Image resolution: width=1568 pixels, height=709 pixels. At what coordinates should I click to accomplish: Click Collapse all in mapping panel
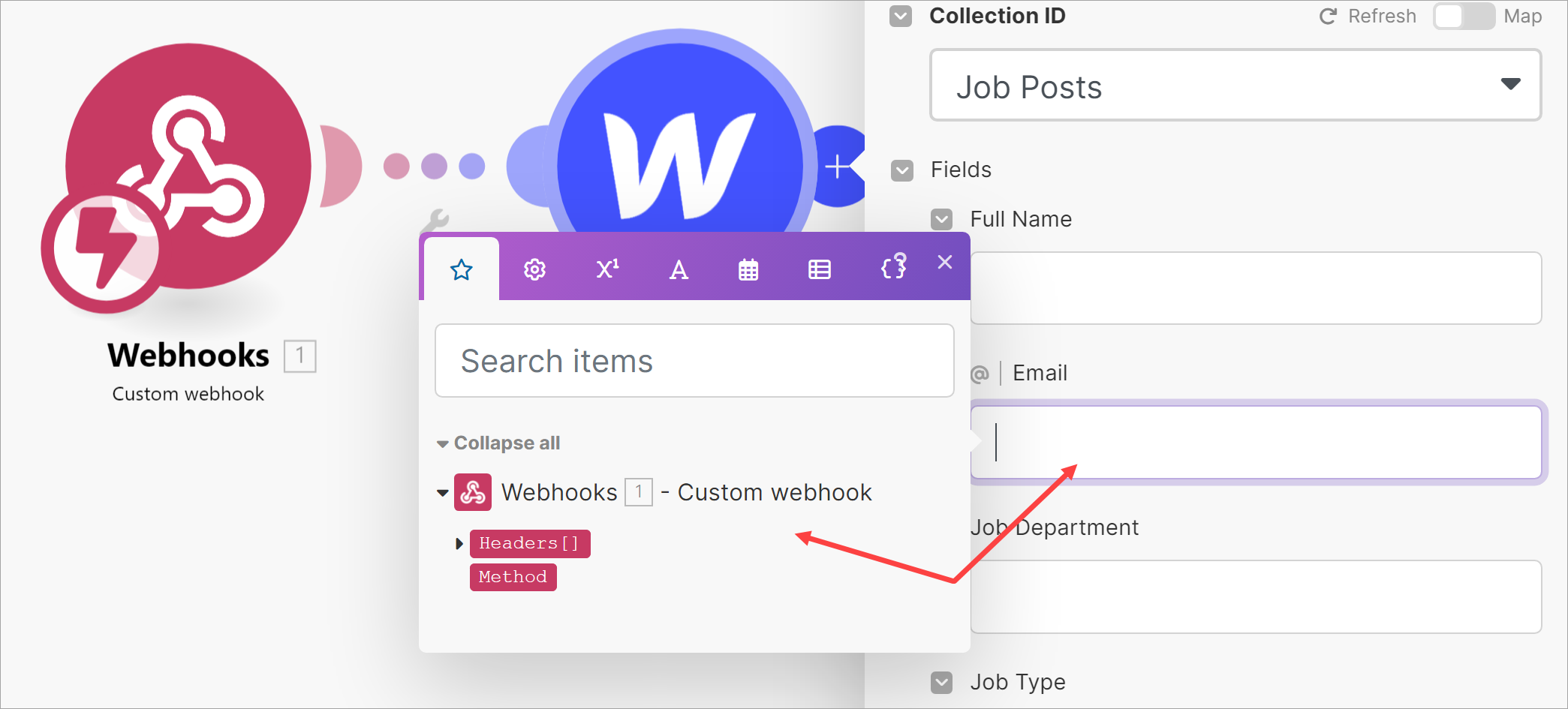pos(507,443)
